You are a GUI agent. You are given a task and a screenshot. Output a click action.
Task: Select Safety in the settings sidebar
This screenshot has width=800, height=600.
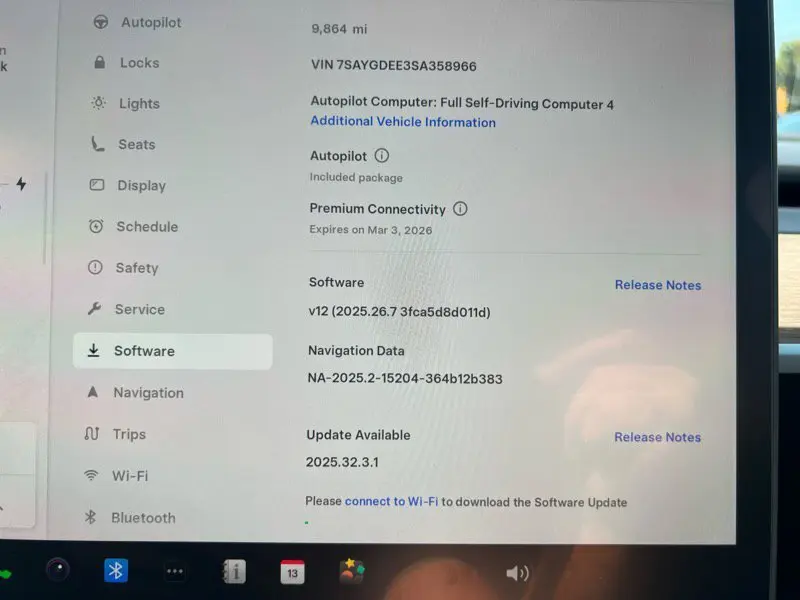pos(123,268)
